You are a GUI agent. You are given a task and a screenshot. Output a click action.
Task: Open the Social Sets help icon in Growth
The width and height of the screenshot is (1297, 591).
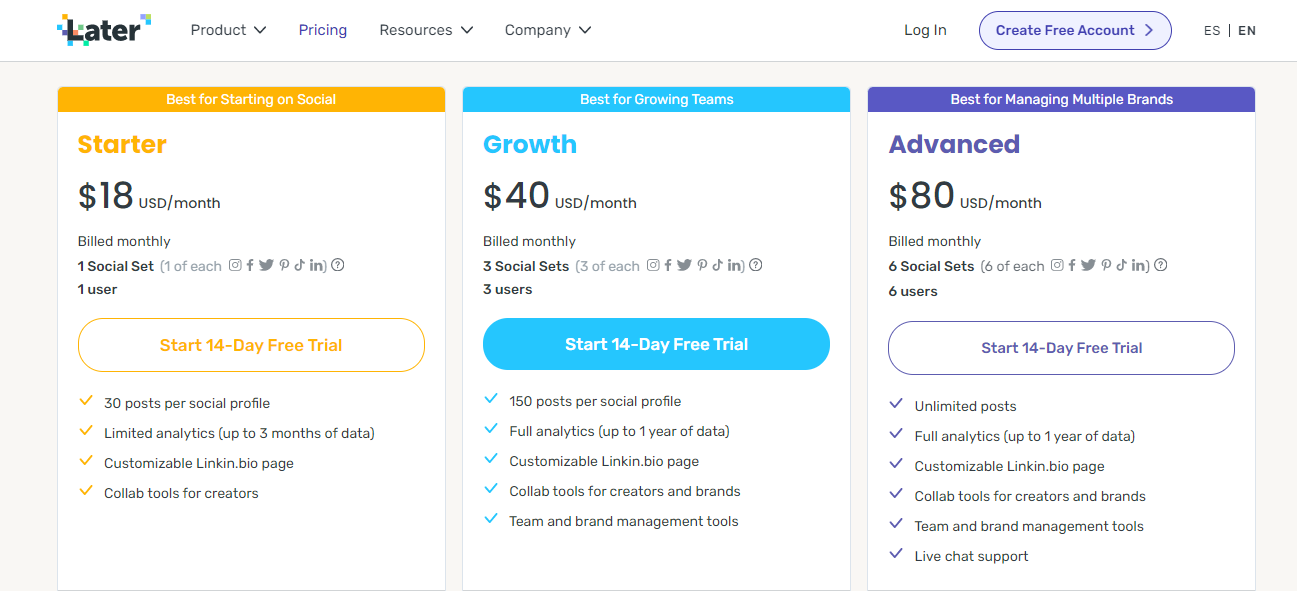756,265
